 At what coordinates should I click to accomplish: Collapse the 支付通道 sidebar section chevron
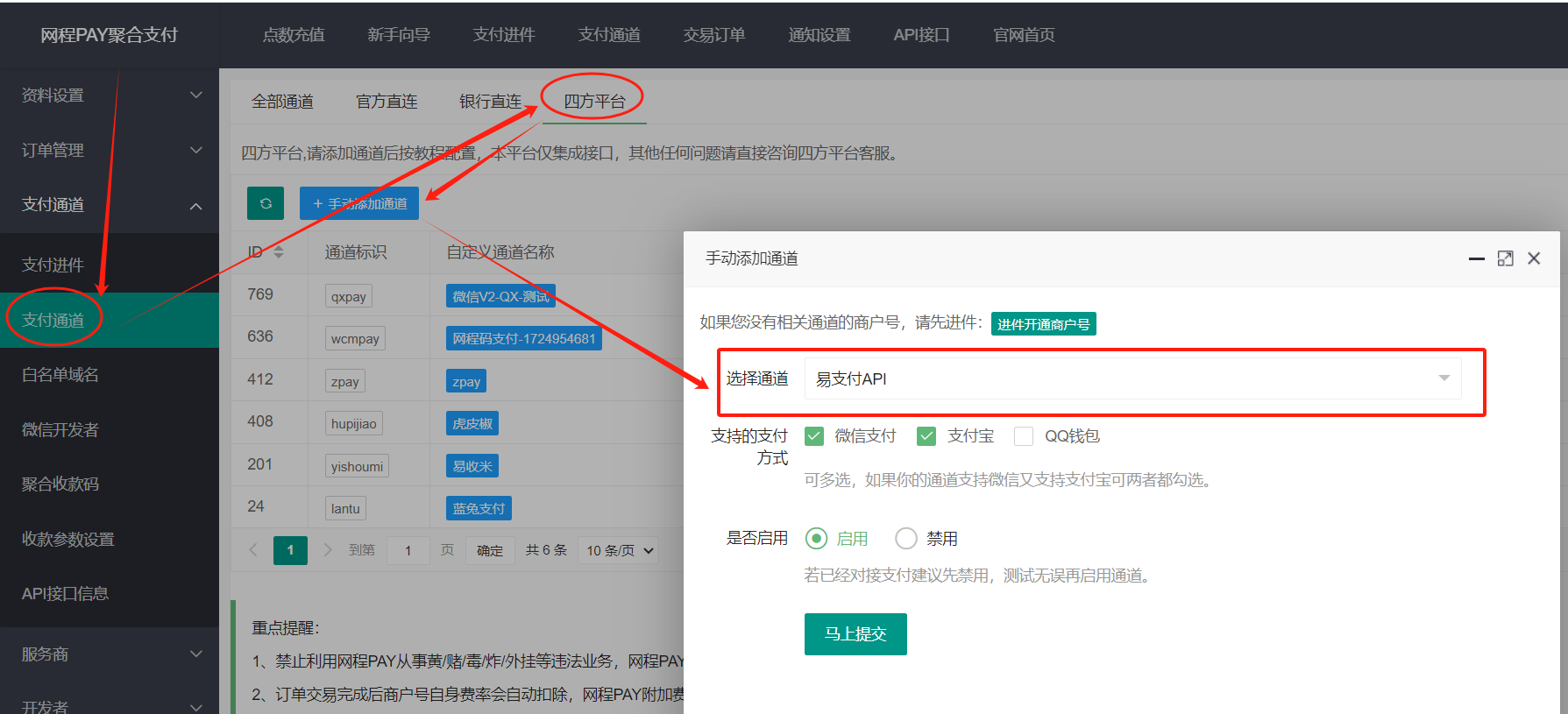click(195, 206)
